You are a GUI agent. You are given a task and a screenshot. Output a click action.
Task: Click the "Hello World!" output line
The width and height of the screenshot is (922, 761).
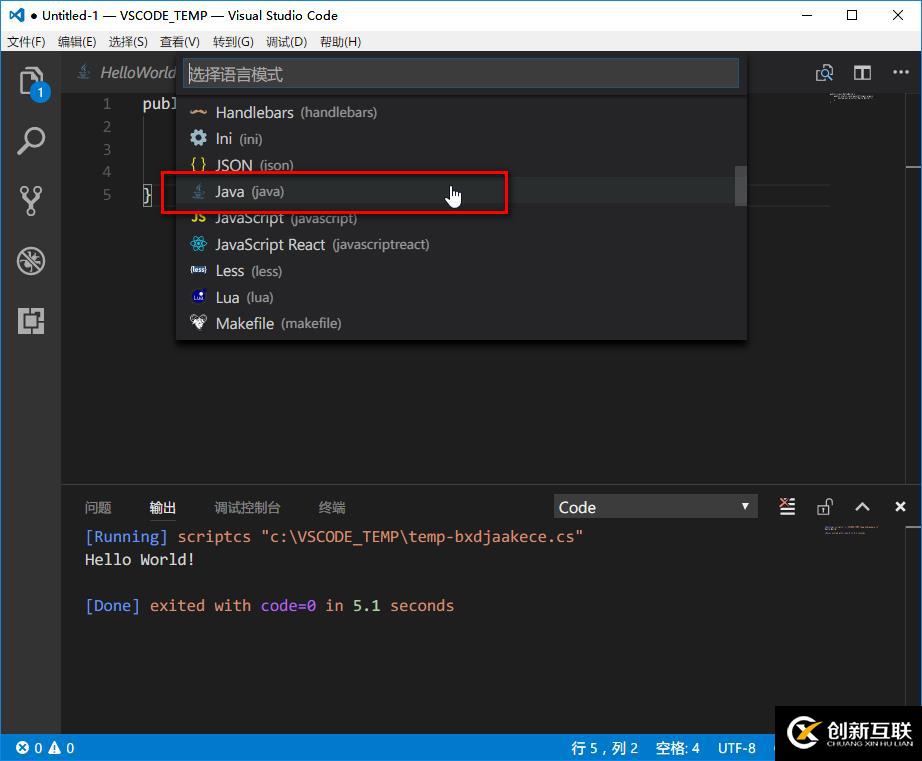pyautogui.click(x=139, y=559)
